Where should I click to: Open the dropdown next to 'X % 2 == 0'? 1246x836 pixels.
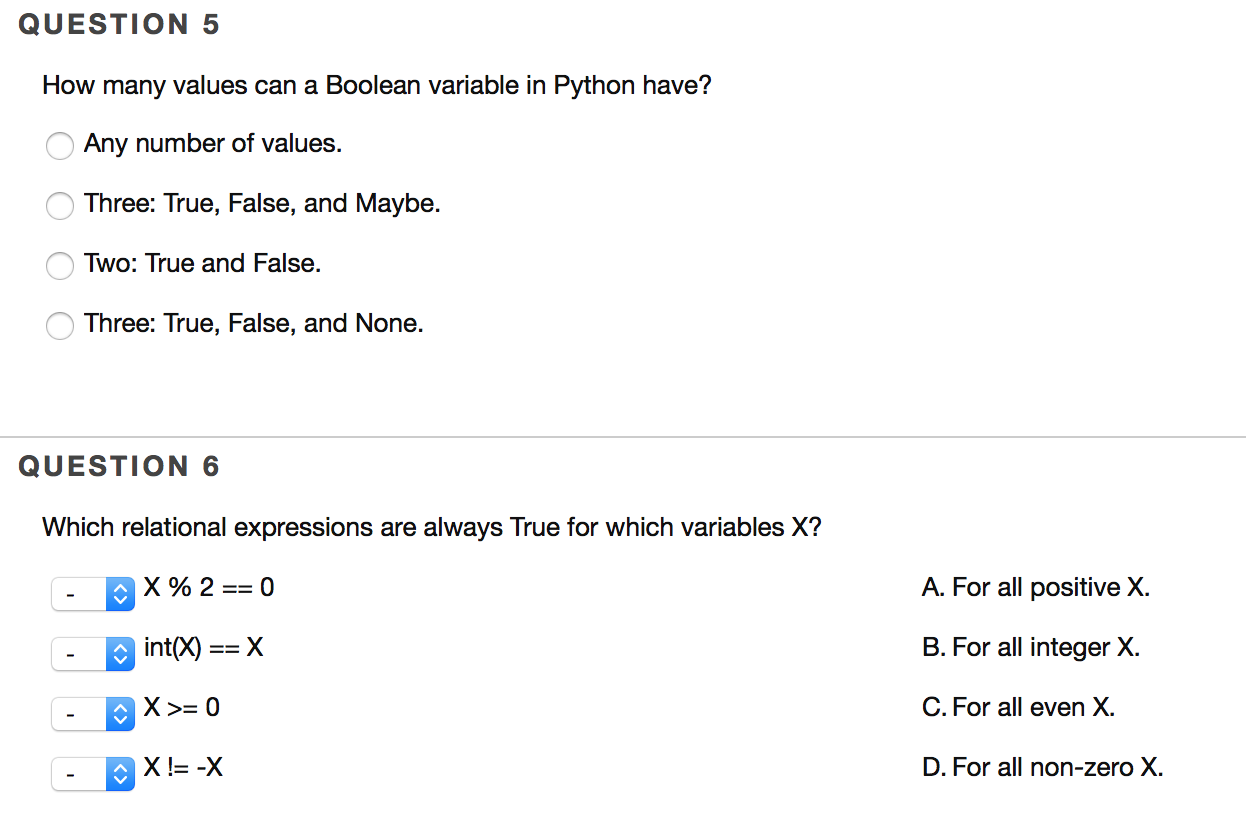pyautogui.click(x=93, y=593)
